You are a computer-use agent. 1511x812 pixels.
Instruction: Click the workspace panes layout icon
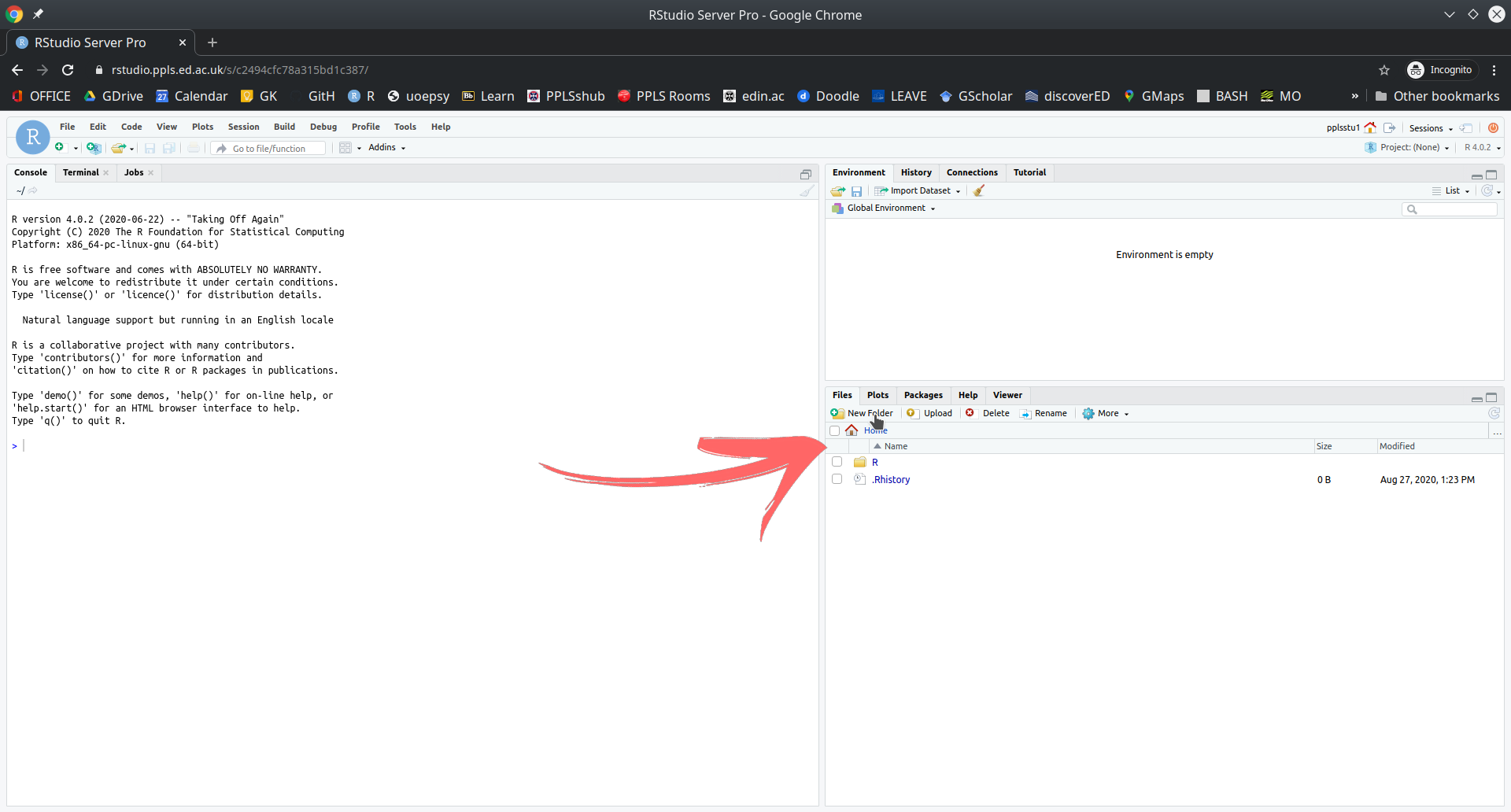tap(345, 148)
